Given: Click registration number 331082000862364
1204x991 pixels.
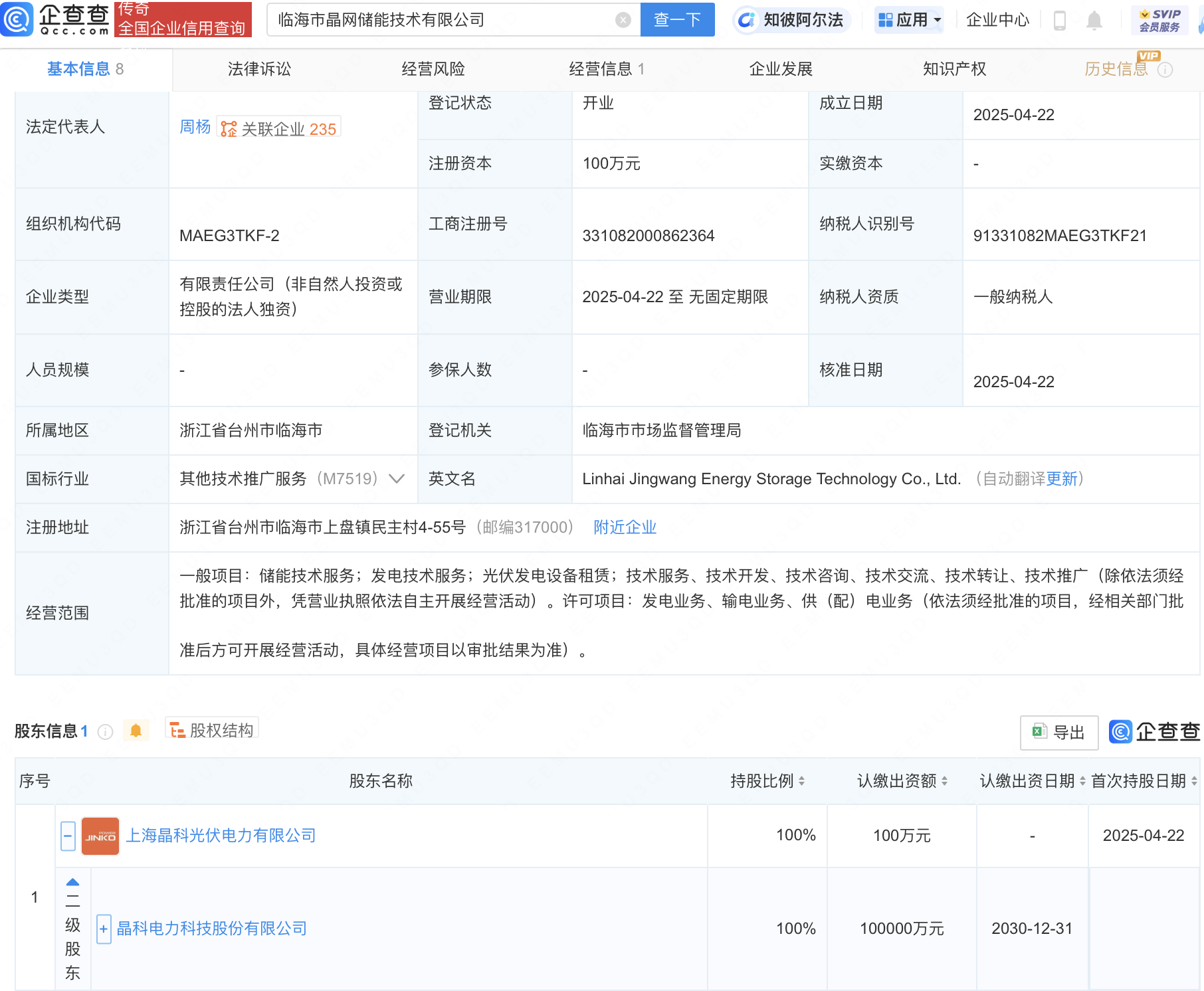Looking at the screenshot, I should click(x=649, y=236).
